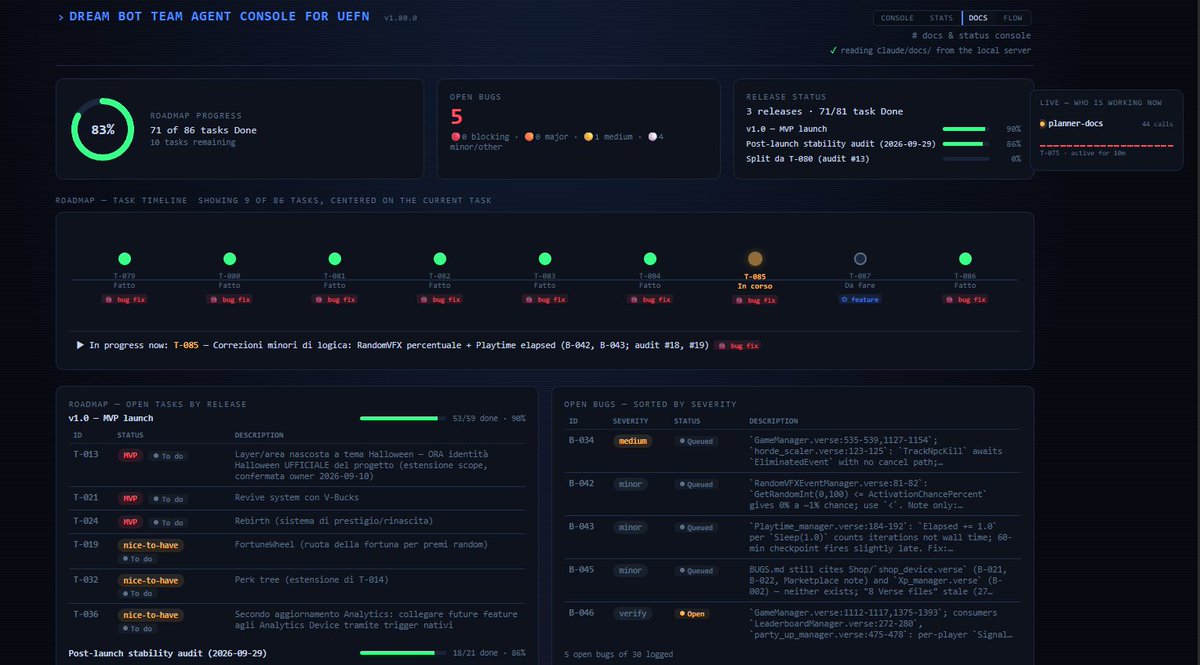Click the orange status dot beside planner-docs

coord(1043,124)
